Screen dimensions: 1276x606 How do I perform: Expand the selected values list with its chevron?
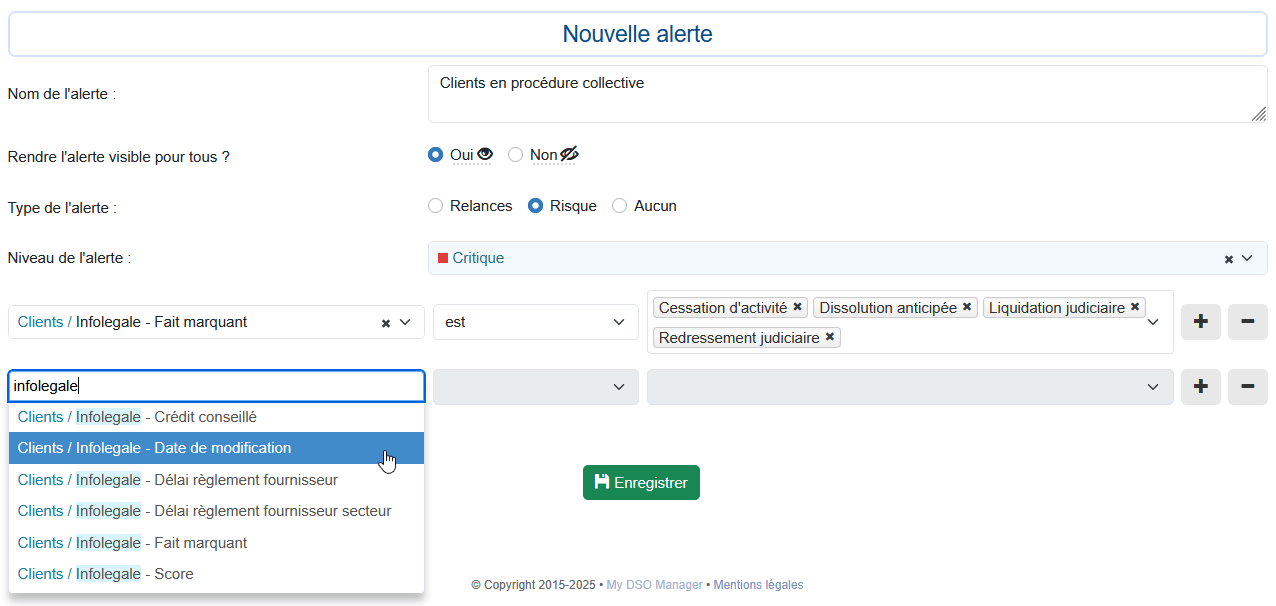[1153, 322]
